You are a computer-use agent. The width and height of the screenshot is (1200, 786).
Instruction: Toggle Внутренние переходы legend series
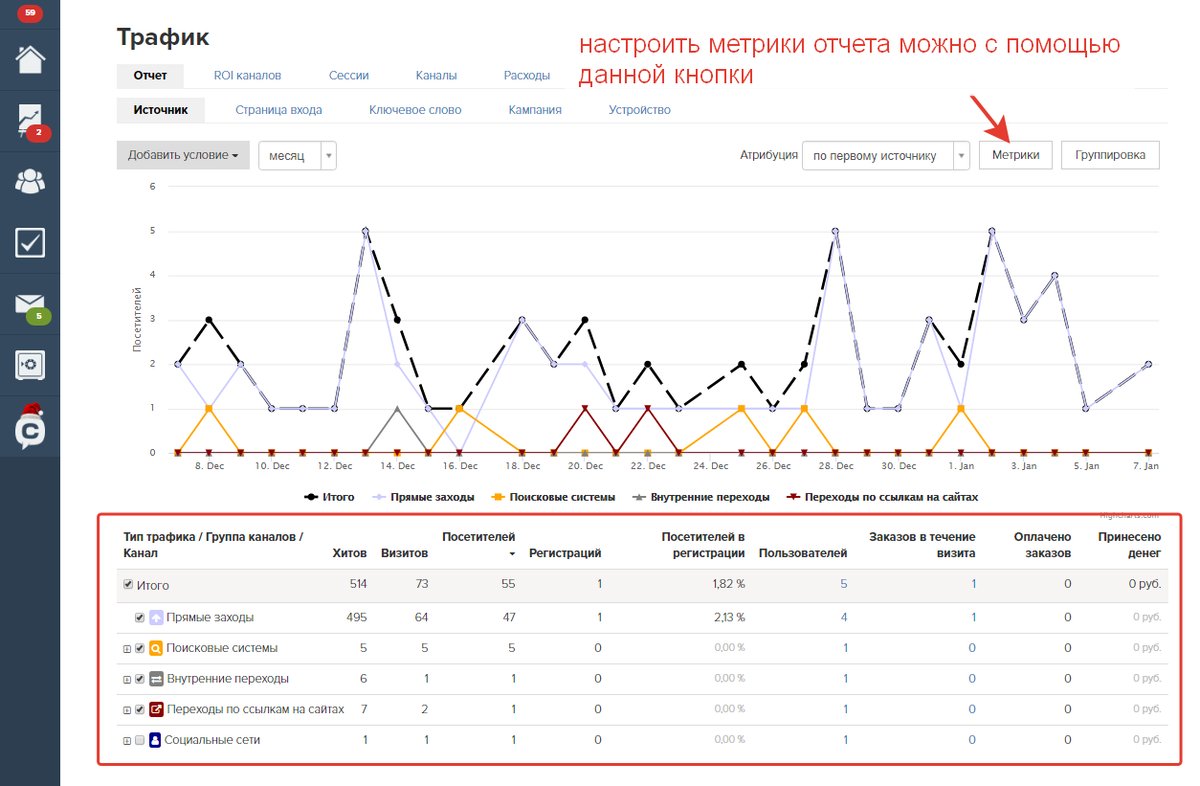pos(701,496)
